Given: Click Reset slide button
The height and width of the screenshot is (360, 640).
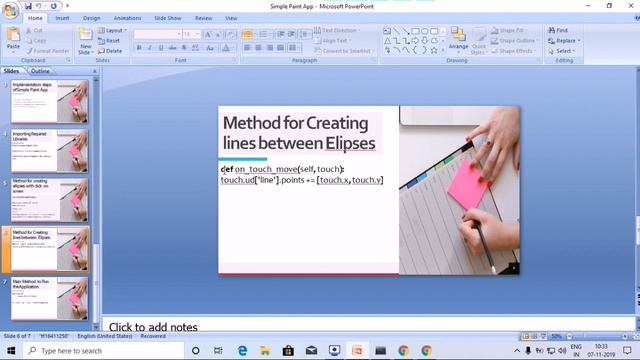Looking at the screenshot, I should [x=109, y=41].
